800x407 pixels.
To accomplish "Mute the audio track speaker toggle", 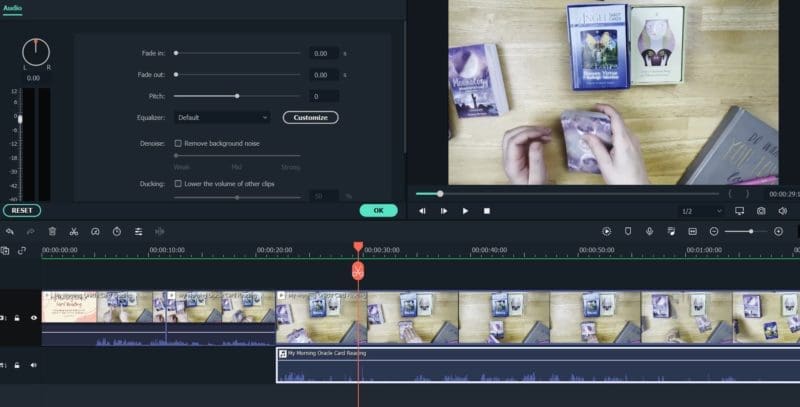I will pyautogui.click(x=34, y=365).
